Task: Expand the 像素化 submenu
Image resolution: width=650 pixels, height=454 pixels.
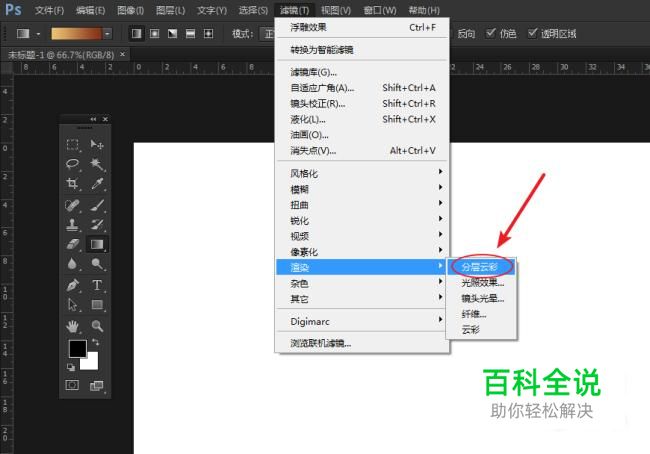Action: (361, 252)
